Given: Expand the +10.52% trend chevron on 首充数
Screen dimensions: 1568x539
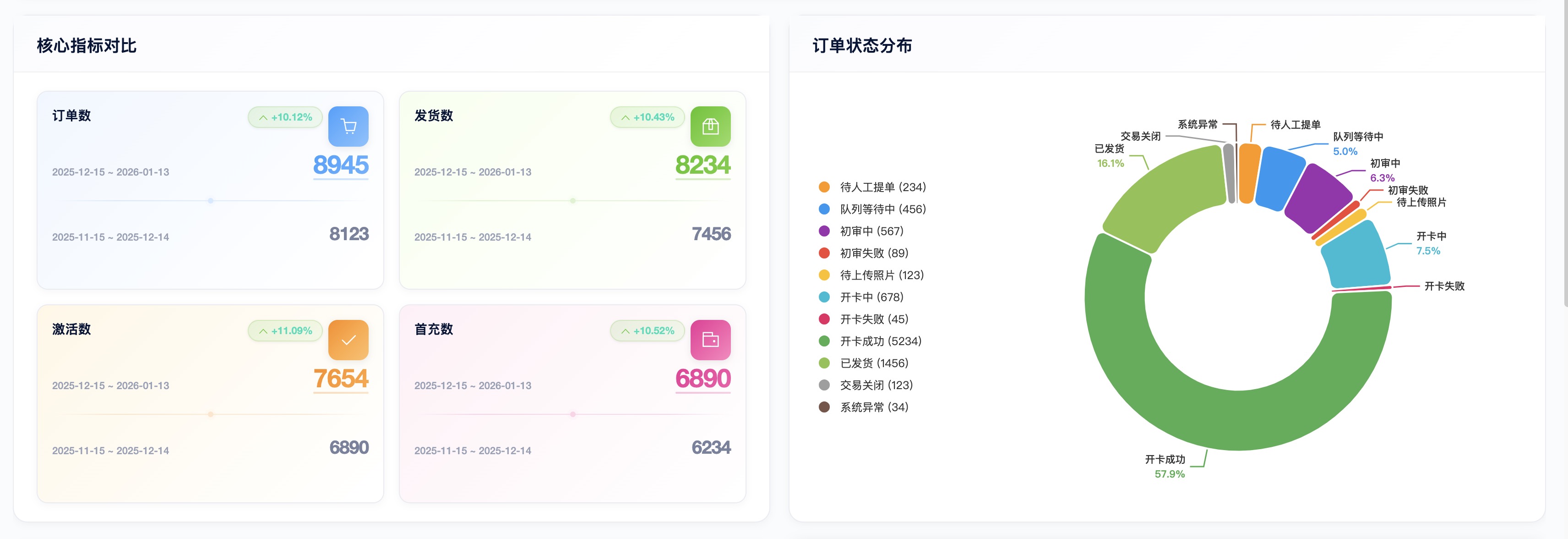Looking at the screenshot, I should 625,331.
